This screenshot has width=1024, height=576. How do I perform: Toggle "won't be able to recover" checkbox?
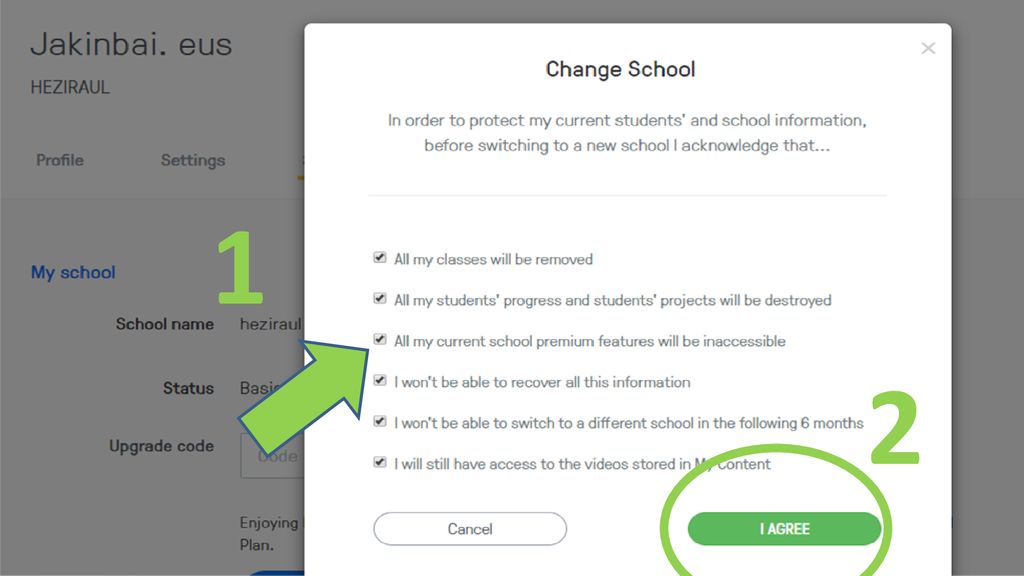point(379,381)
